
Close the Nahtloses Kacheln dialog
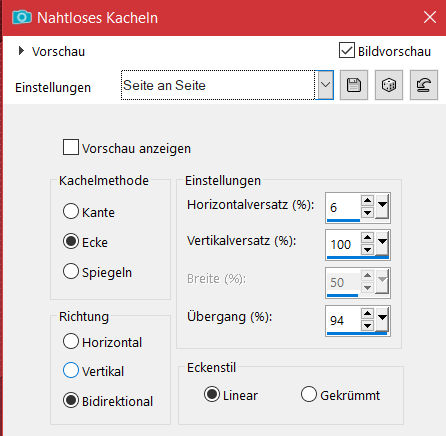(430, 17)
